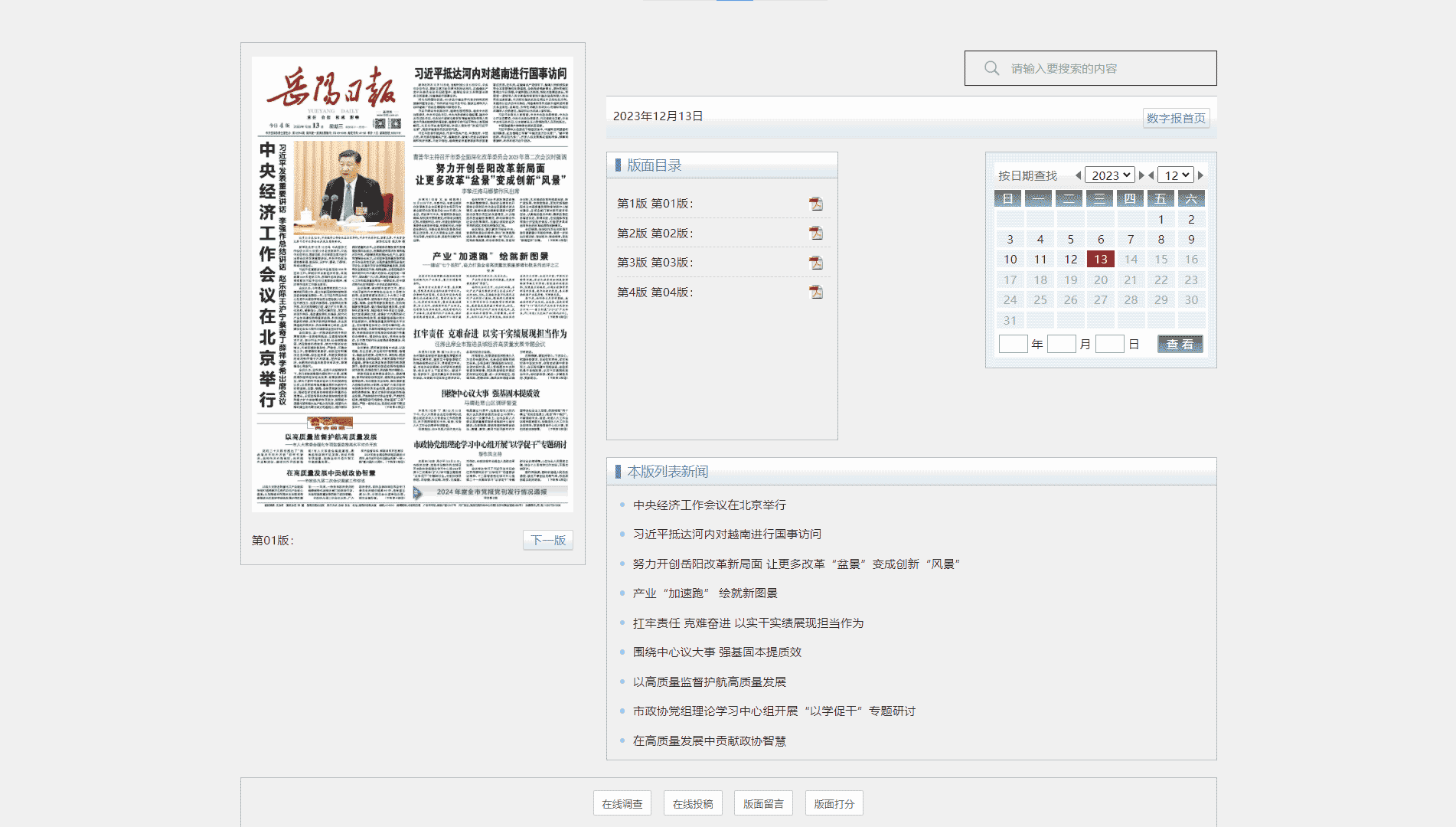
Task: Click the 月 month input box
Action: pyautogui.click(x=1061, y=344)
